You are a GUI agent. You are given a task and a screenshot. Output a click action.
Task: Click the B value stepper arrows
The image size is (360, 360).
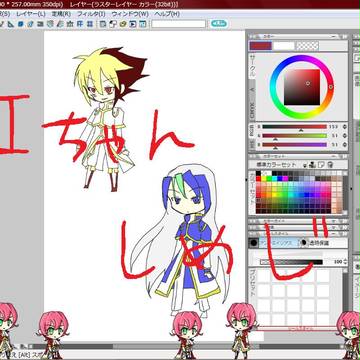coord(344,145)
